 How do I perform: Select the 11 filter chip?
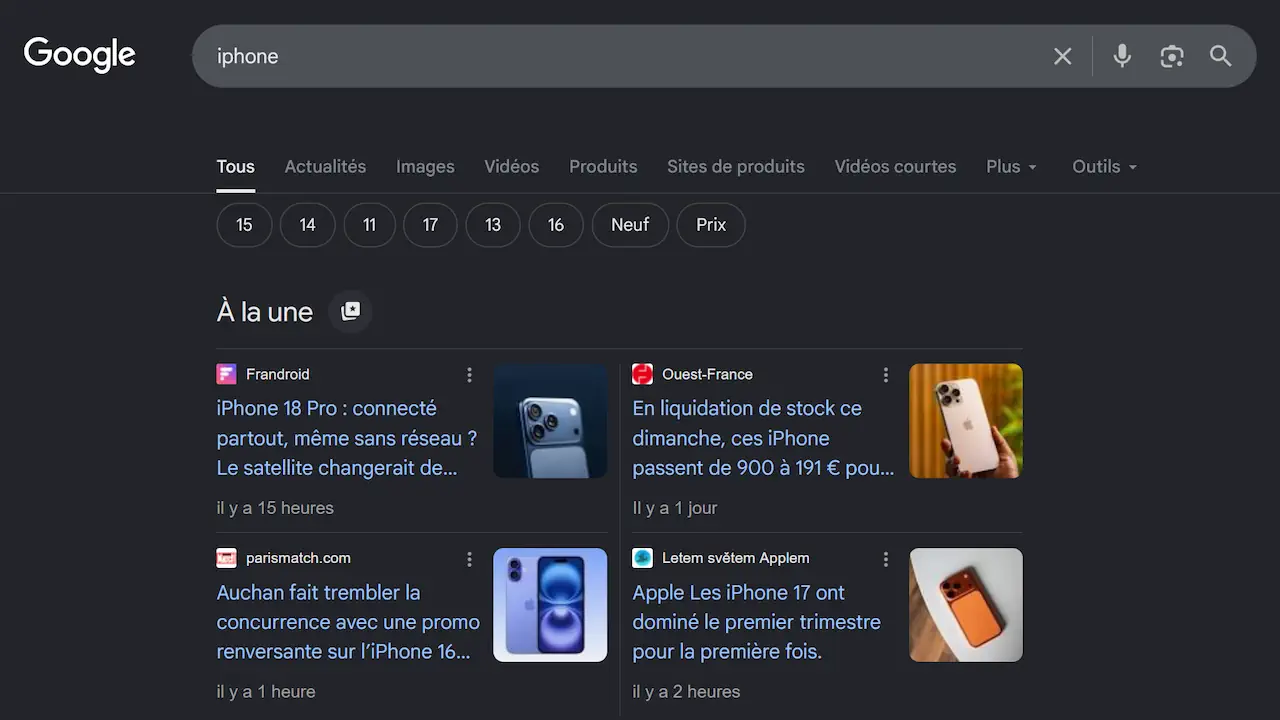point(369,225)
